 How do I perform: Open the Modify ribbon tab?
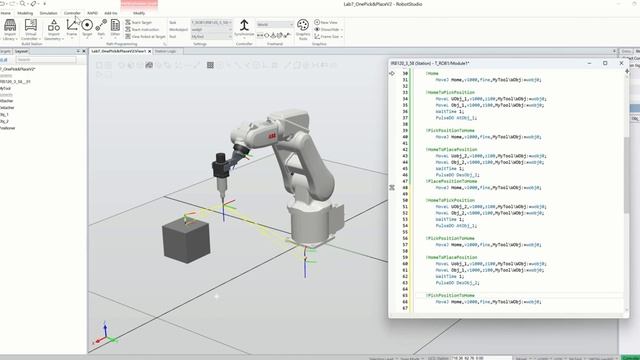pos(139,13)
